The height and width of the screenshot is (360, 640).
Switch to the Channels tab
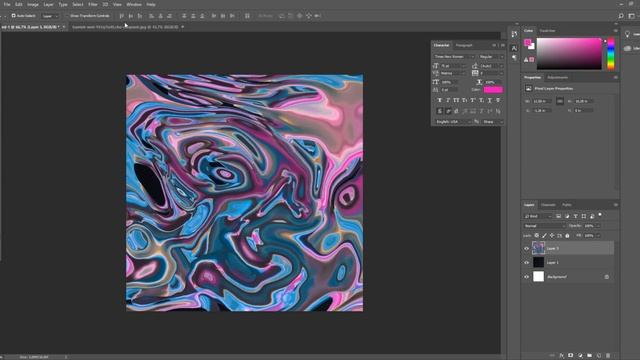tap(548, 205)
